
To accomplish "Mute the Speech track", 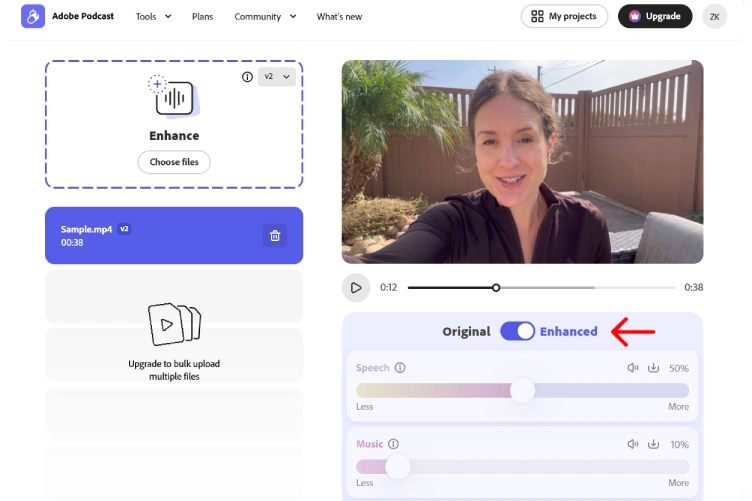I will tap(633, 368).
